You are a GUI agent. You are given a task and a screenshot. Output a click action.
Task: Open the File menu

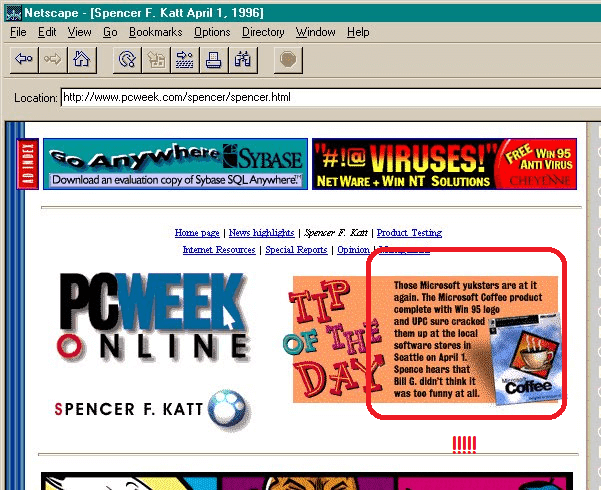(x=18, y=32)
